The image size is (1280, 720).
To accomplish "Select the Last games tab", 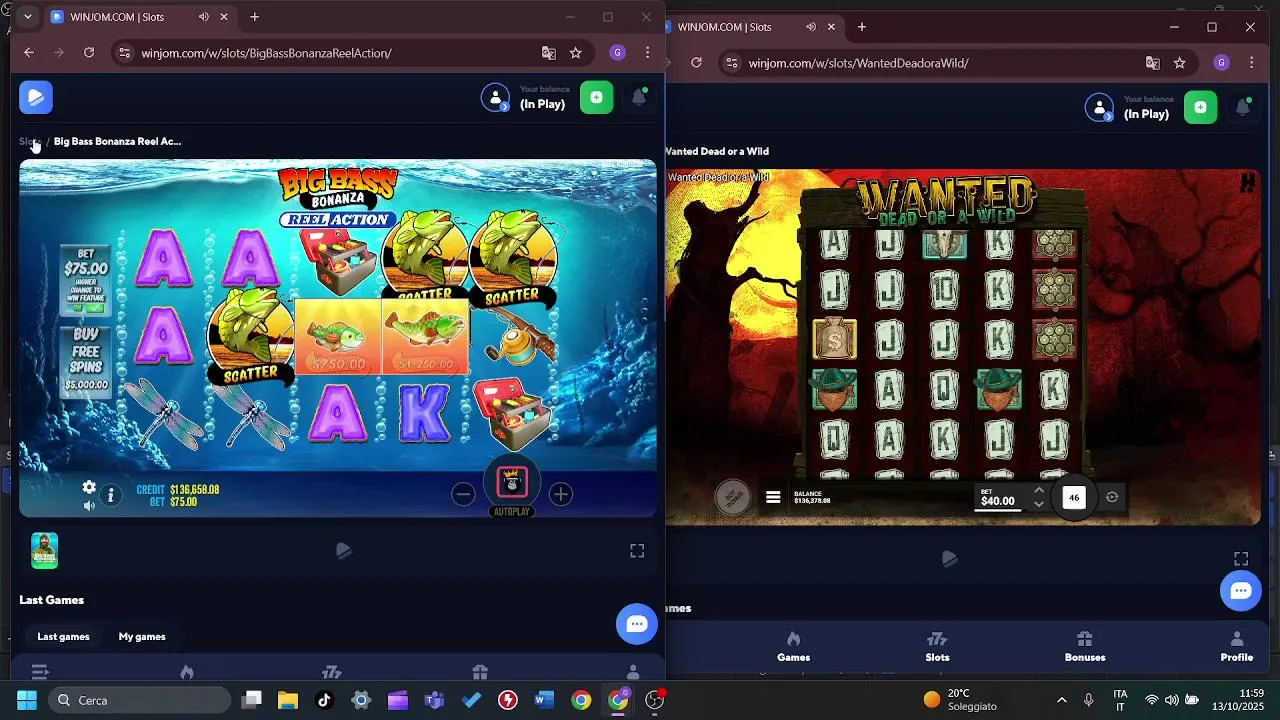I will (63, 636).
